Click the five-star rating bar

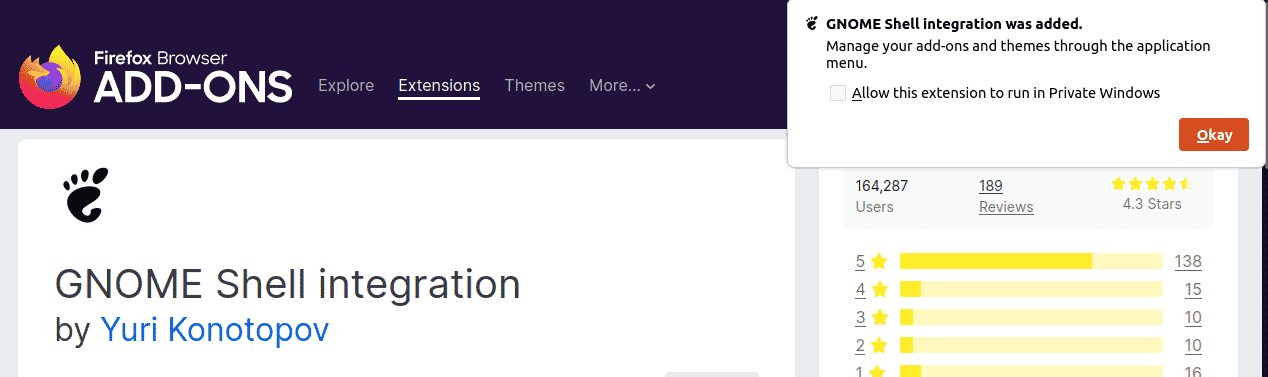tap(1031, 262)
